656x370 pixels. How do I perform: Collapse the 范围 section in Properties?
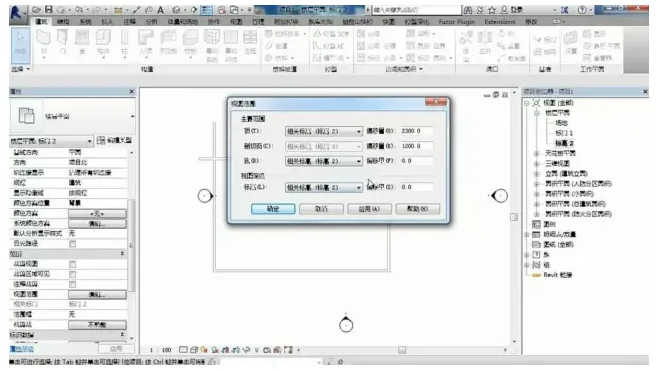[122, 254]
